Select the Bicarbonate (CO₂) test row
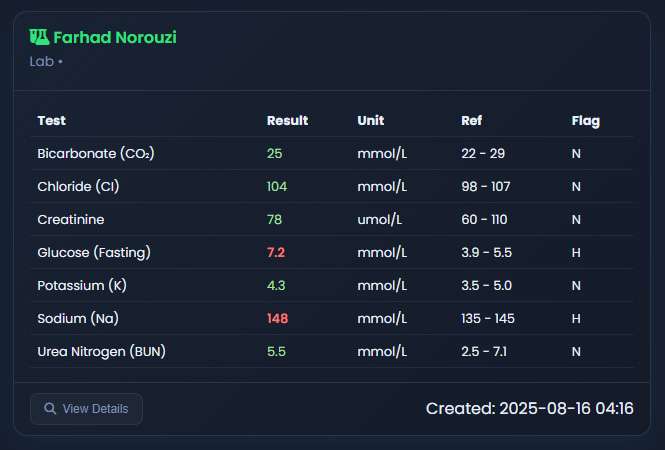 tap(95, 154)
